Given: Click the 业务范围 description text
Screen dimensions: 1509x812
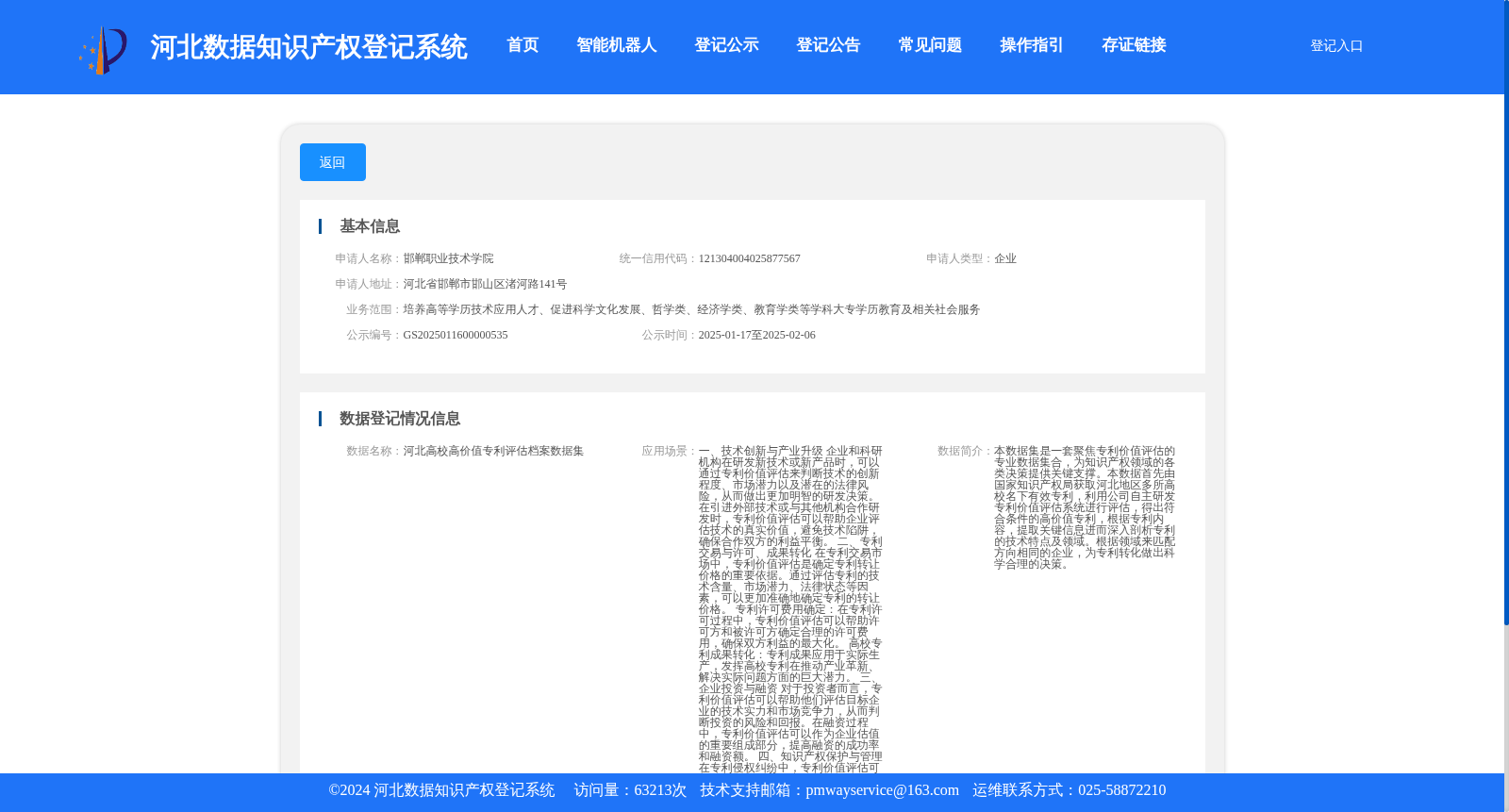Looking at the screenshot, I should [691, 309].
